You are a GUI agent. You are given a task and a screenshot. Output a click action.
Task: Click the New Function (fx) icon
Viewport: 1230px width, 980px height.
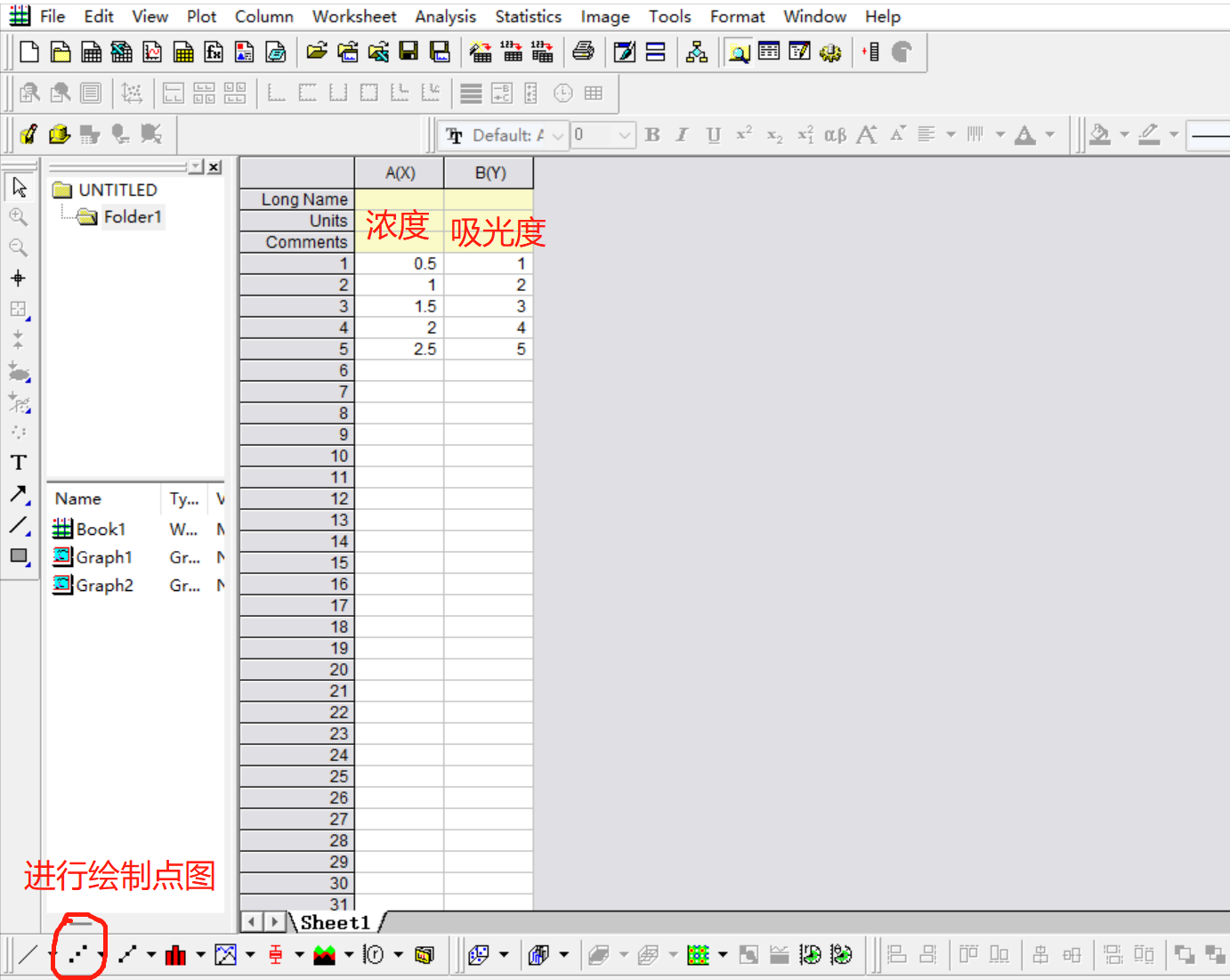[x=214, y=53]
